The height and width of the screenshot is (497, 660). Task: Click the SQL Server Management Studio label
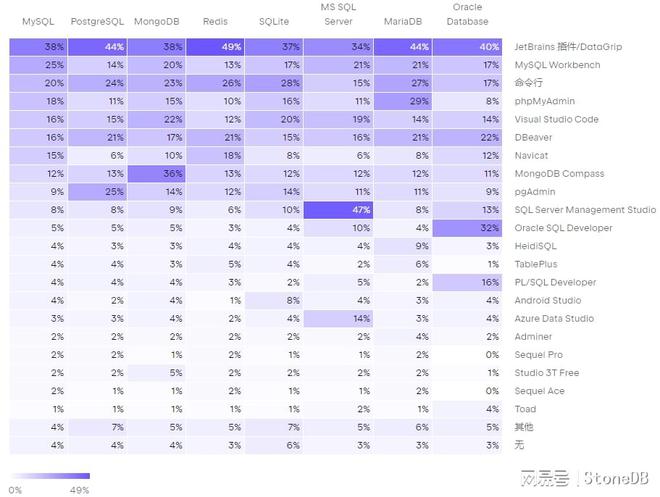(585, 210)
